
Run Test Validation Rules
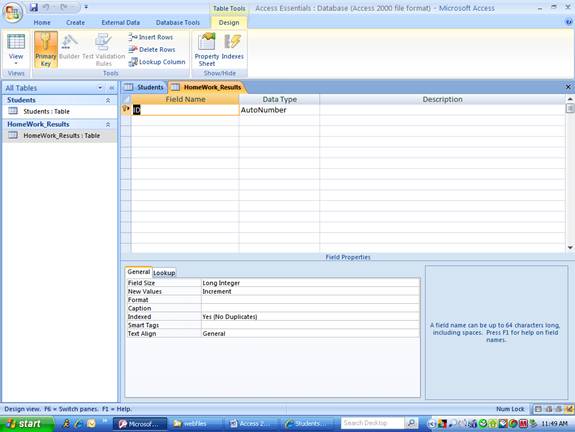click(x=103, y=50)
